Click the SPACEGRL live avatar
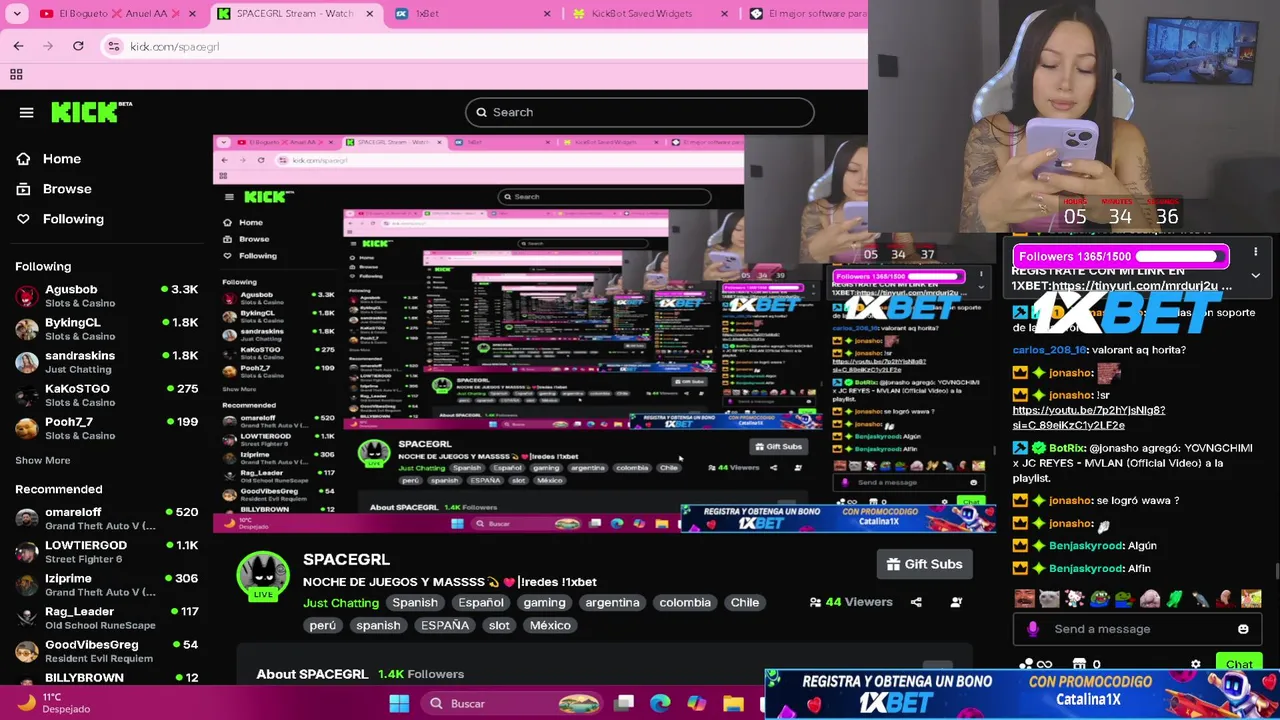Viewport: 1280px width, 720px height. (x=263, y=576)
